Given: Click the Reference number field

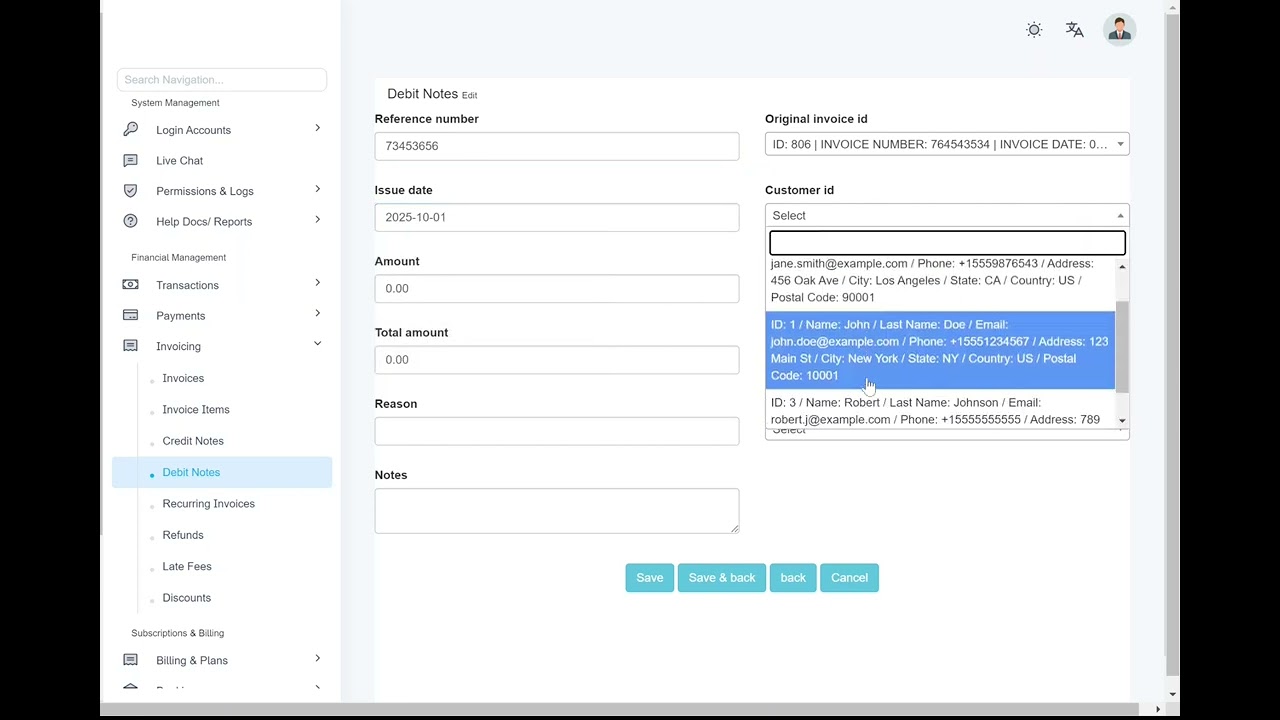Looking at the screenshot, I should 557,146.
